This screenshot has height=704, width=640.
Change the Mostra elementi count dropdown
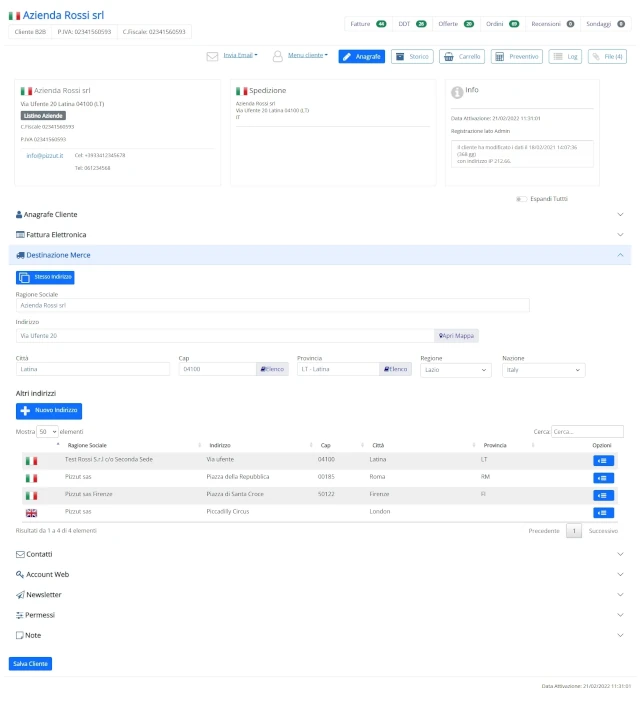[47, 432]
